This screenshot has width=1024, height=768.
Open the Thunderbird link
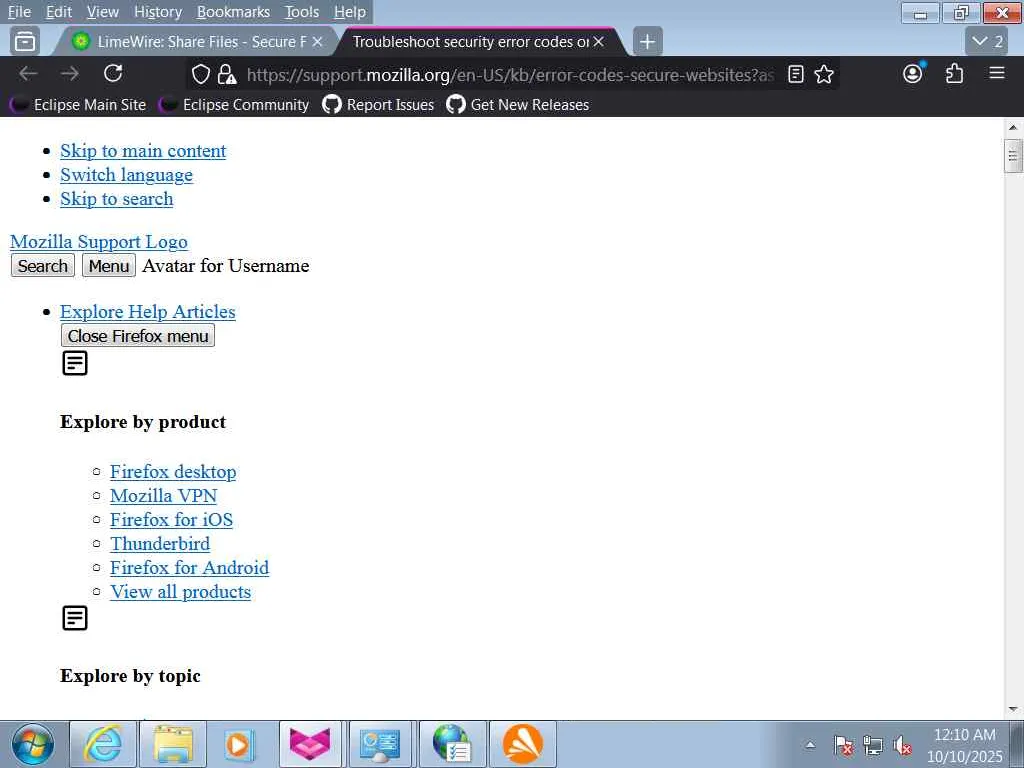click(x=160, y=544)
